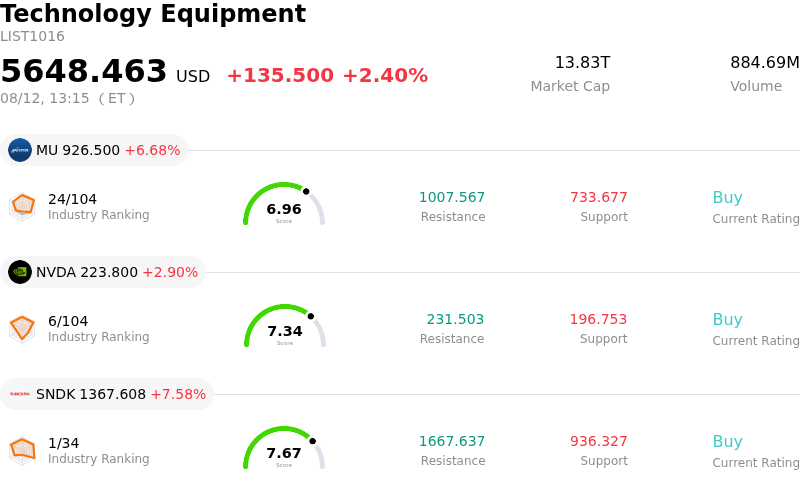This screenshot has height=488, width=800.
Task: Click SNDK resistance value 1667.637
Action: pyautogui.click(x=452, y=441)
